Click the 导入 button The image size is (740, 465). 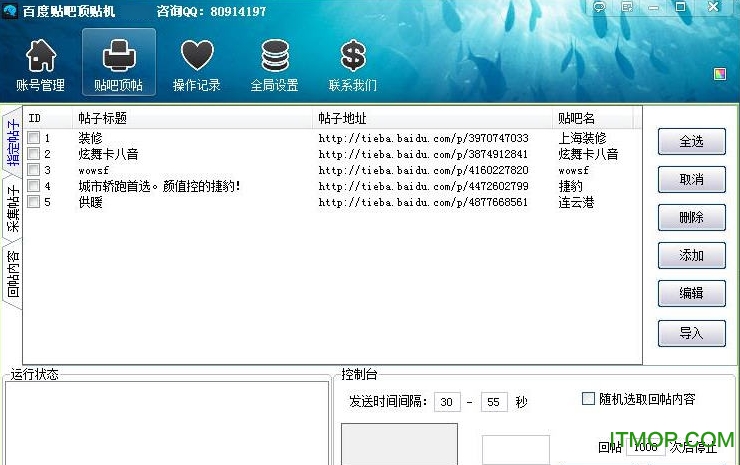click(691, 333)
